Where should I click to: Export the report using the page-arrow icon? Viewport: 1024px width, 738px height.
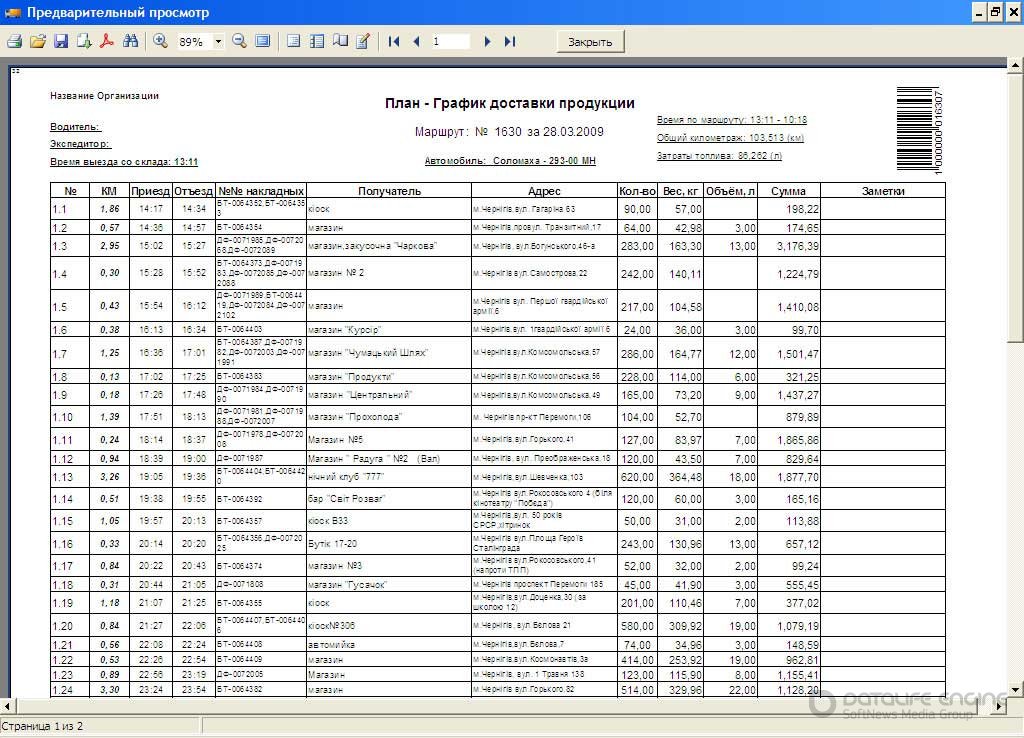84,41
